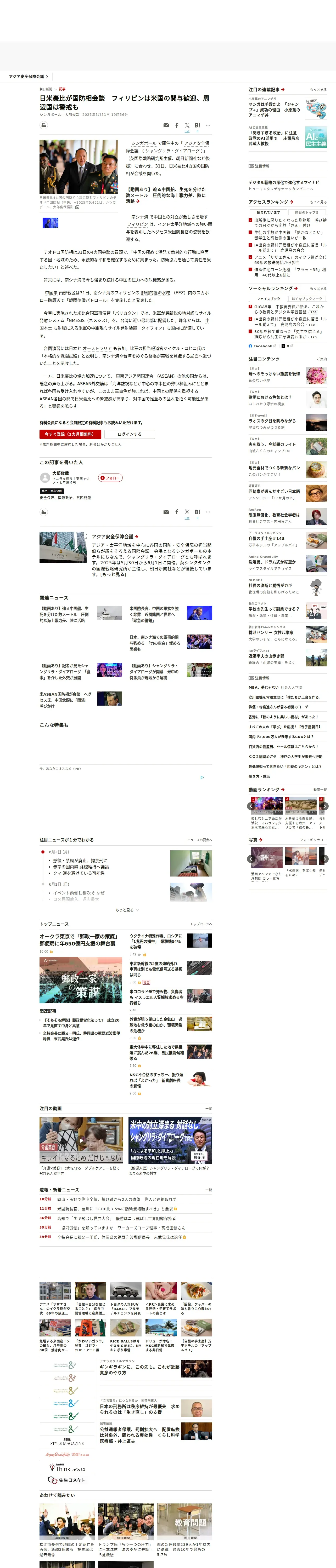Open the 郵政一家の策謀 top story image
This screenshot has height=1568, width=336.
click(81, 980)
